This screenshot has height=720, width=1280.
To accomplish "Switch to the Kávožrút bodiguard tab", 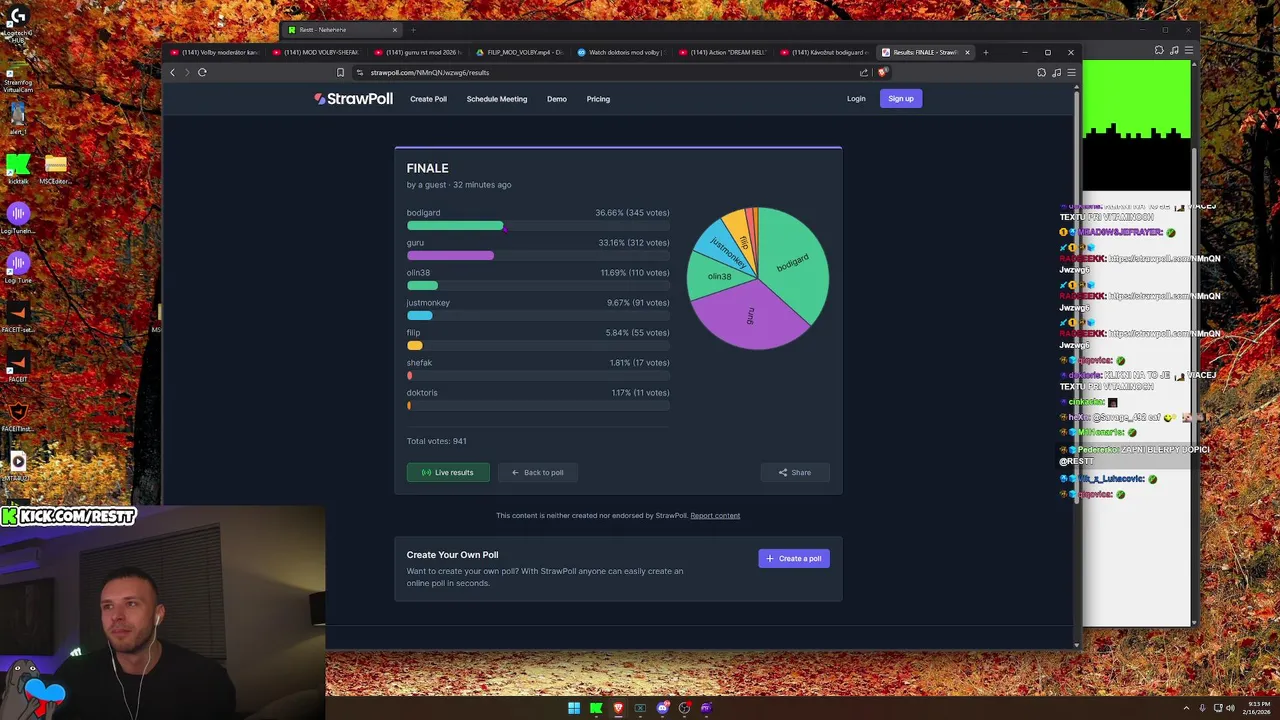I will 825,52.
